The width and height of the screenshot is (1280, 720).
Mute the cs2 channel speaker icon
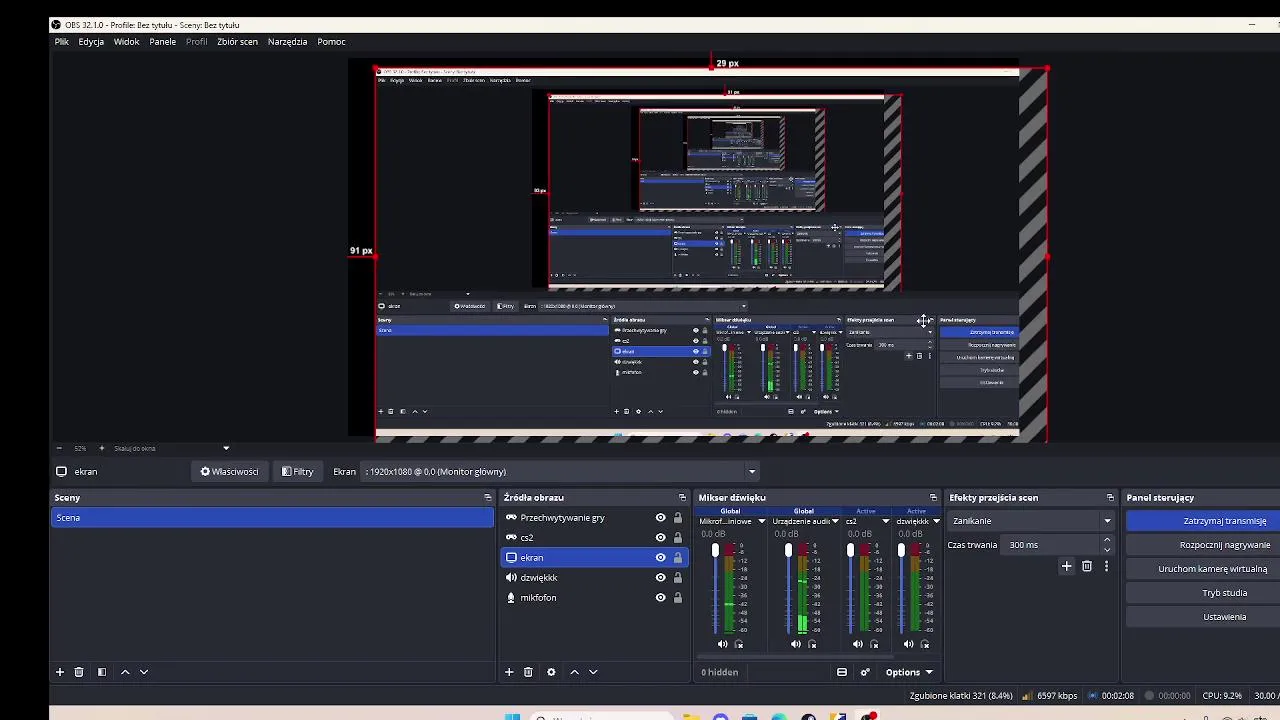858,644
